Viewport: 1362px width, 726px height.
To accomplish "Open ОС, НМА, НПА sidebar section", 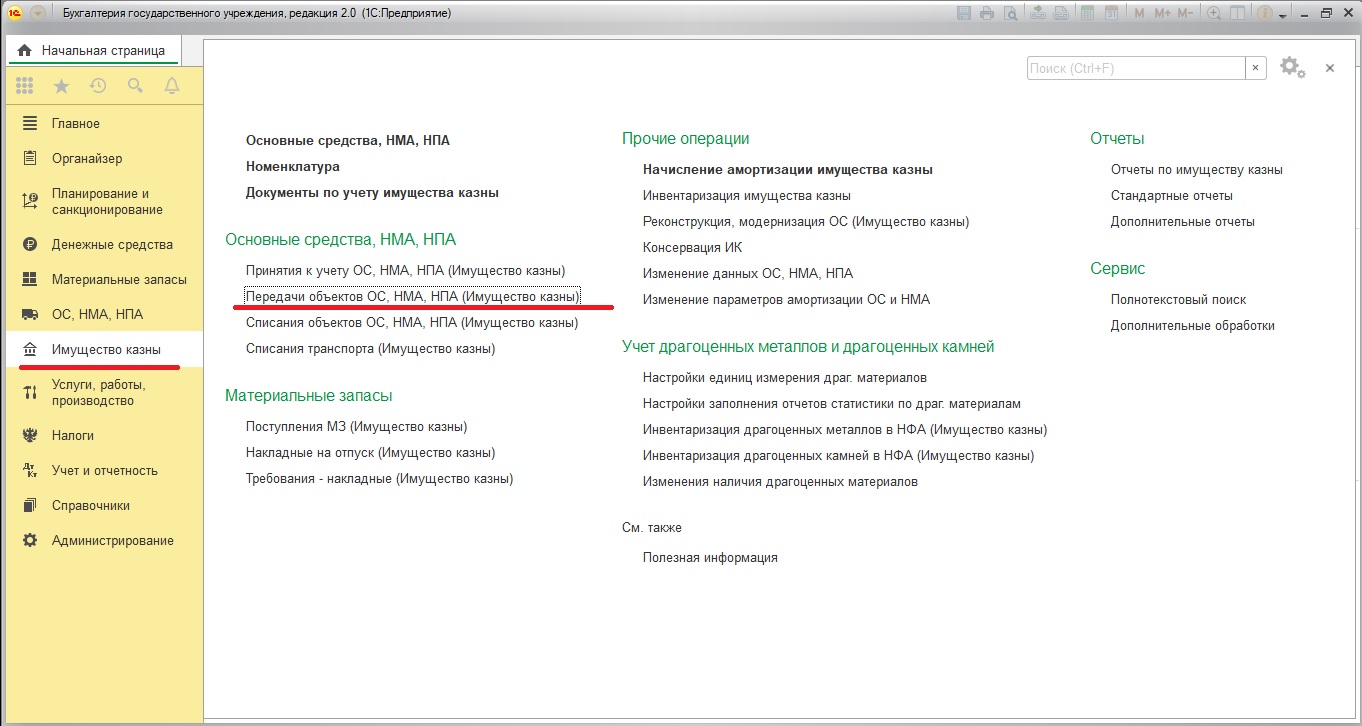I will coord(97,314).
